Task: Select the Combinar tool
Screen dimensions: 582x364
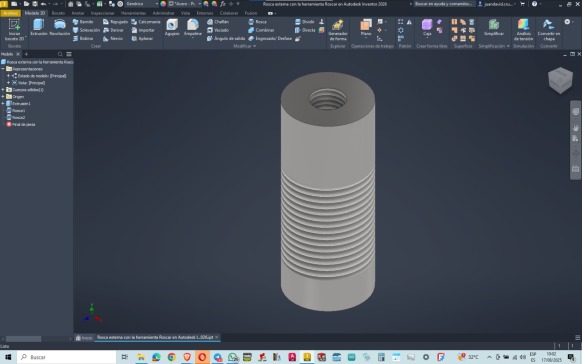Action: [261, 30]
